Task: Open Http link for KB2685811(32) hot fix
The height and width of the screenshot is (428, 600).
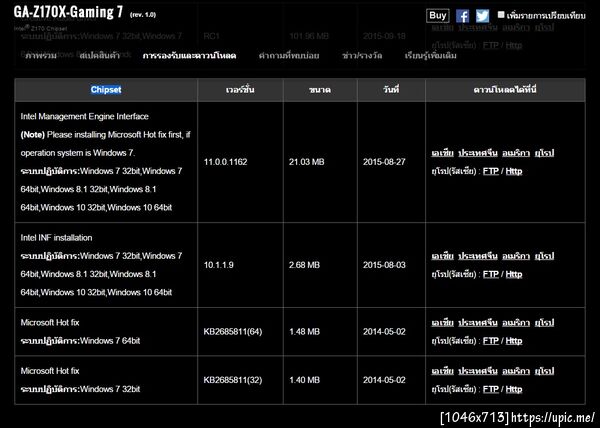Action: [x=514, y=389]
